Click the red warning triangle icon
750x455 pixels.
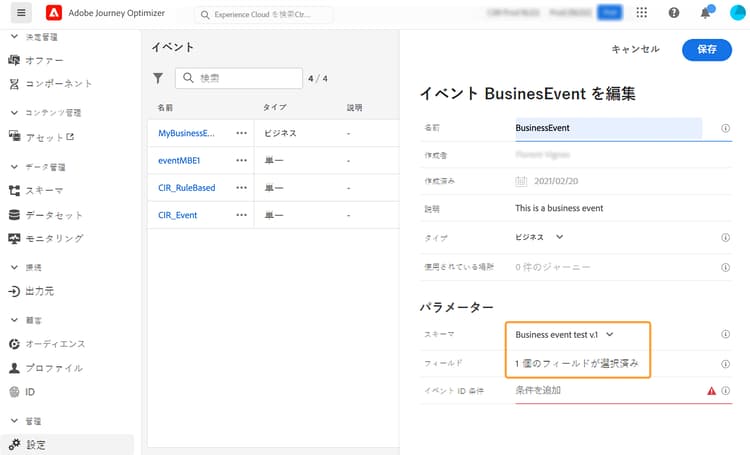coord(711,391)
